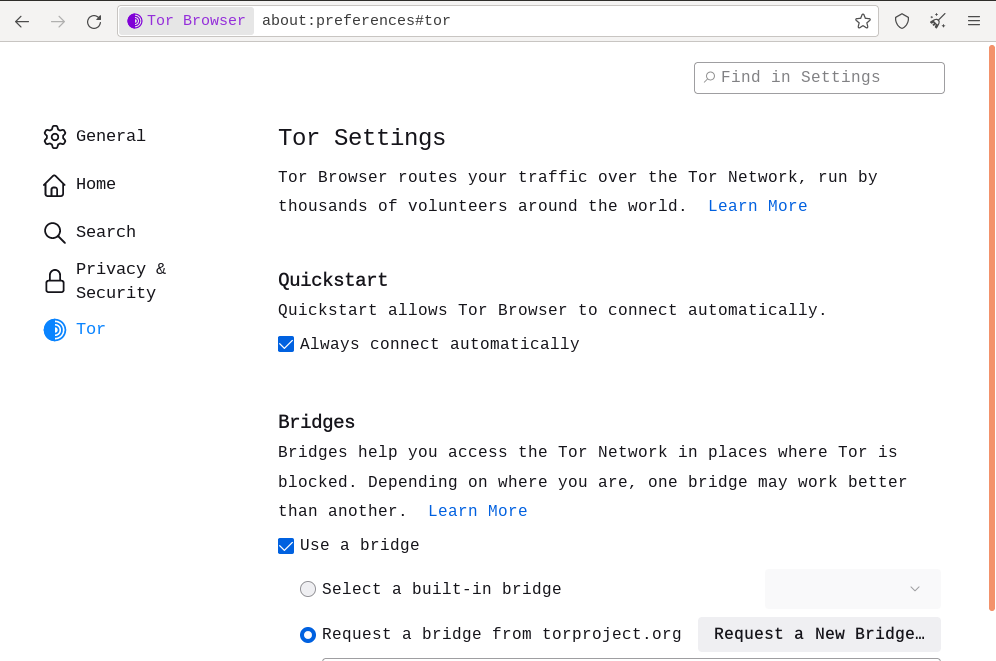Reload the current page
Image resolution: width=996 pixels, height=661 pixels.
tap(94, 21)
